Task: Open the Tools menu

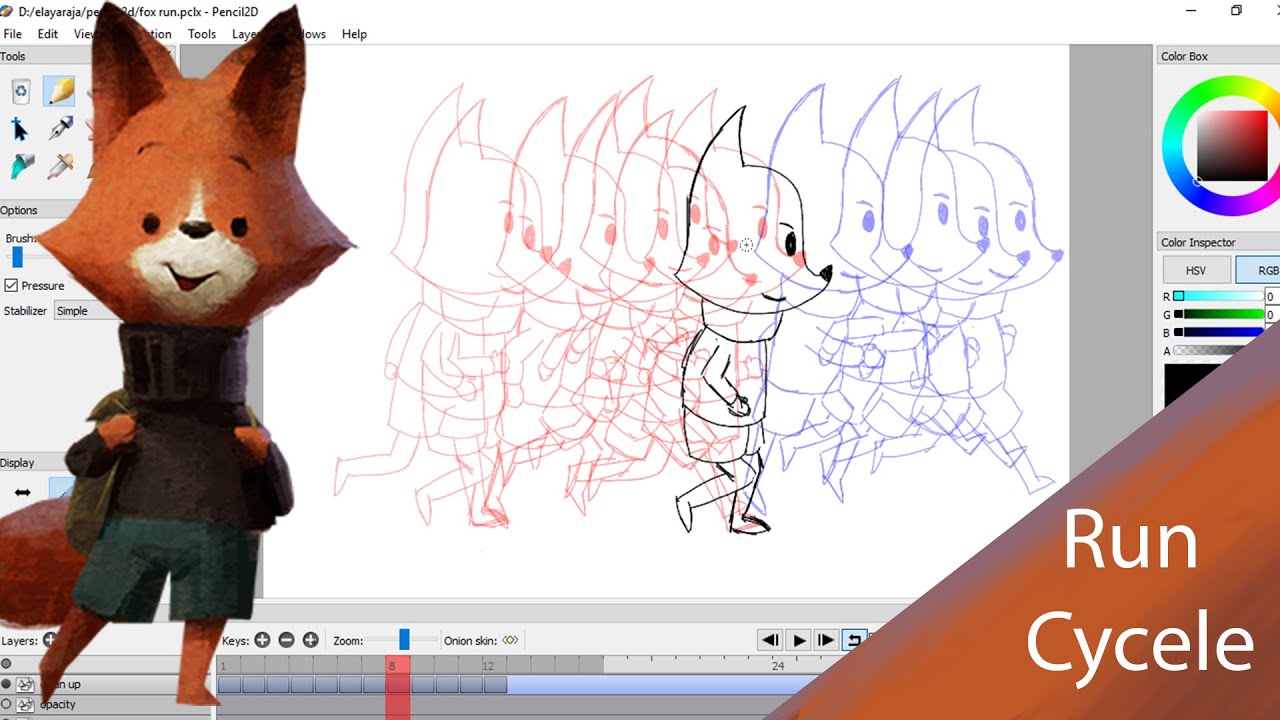Action: click(202, 34)
